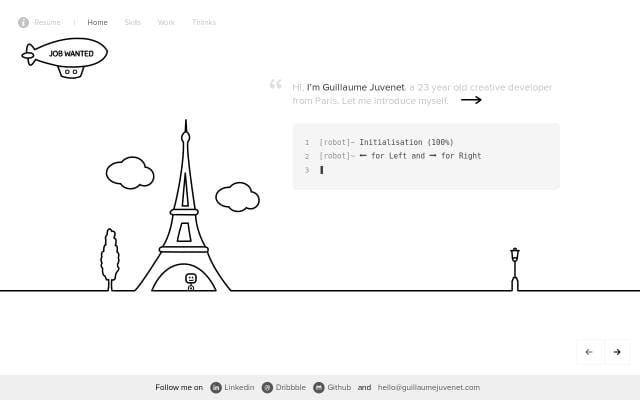The height and width of the screenshot is (400, 640).
Task: Open the Resume link
Action: tap(47, 22)
